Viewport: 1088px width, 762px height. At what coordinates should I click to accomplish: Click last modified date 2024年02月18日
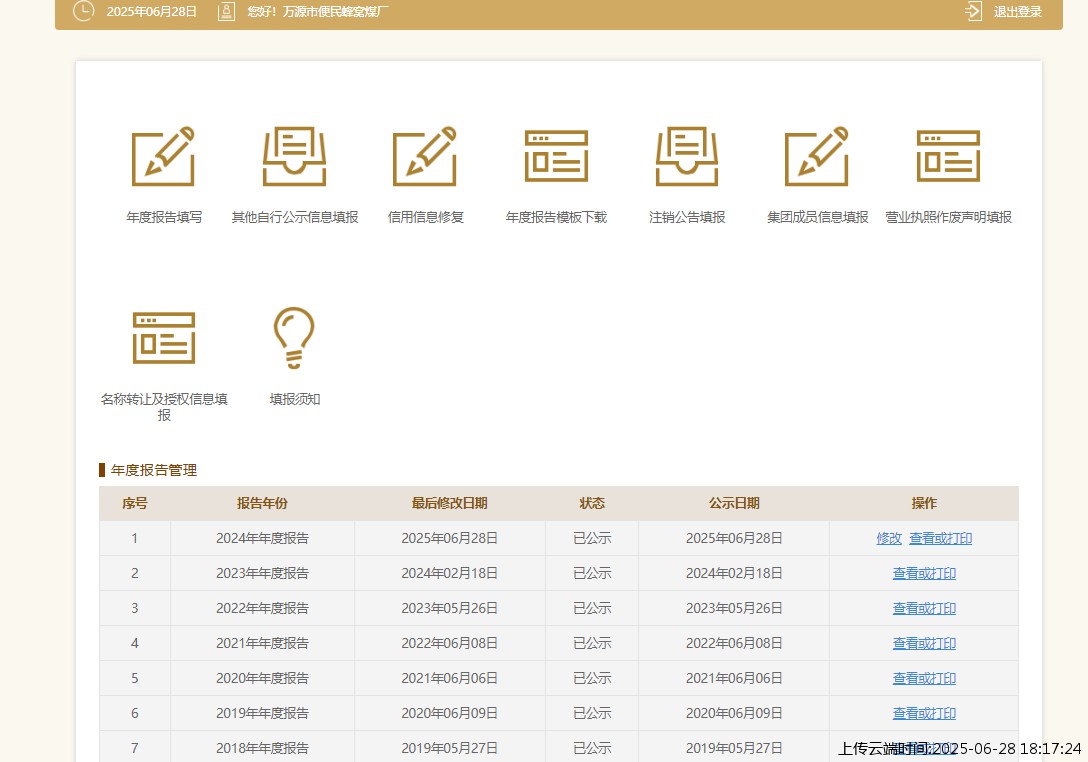coord(450,573)
